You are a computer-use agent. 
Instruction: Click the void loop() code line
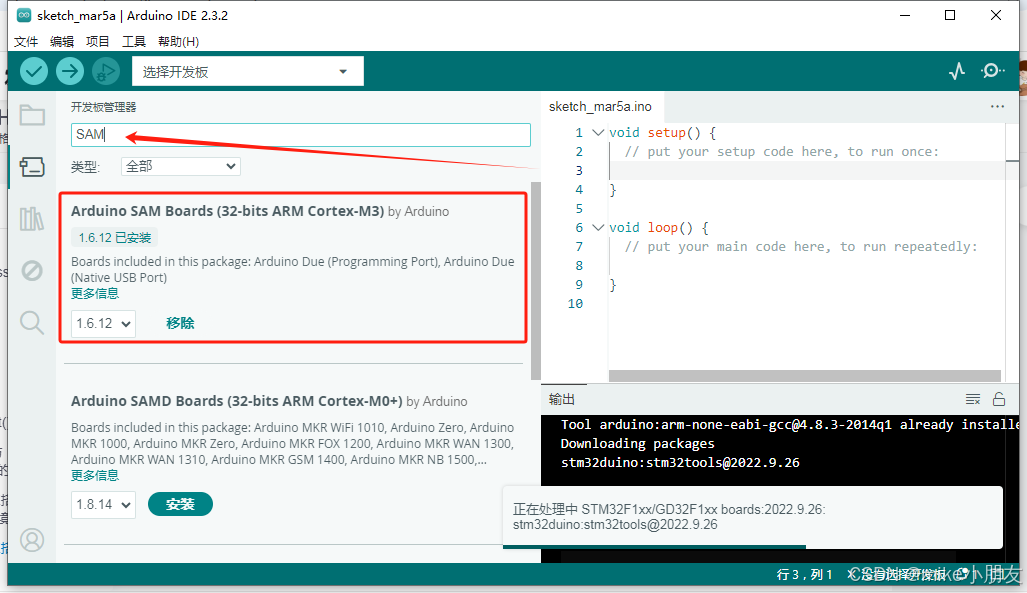click(658, 227)
